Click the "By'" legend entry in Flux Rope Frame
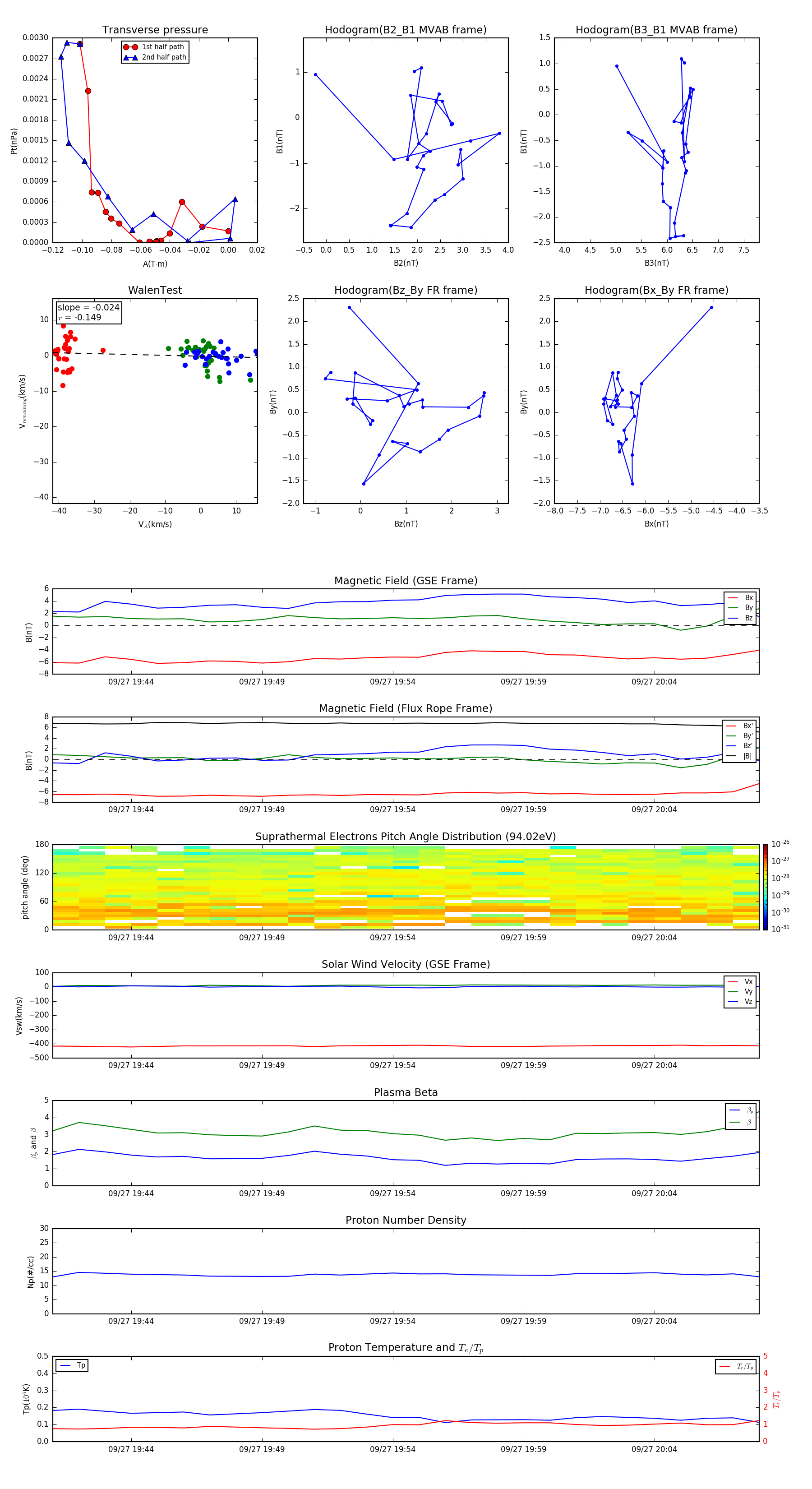 pos(739,736)
